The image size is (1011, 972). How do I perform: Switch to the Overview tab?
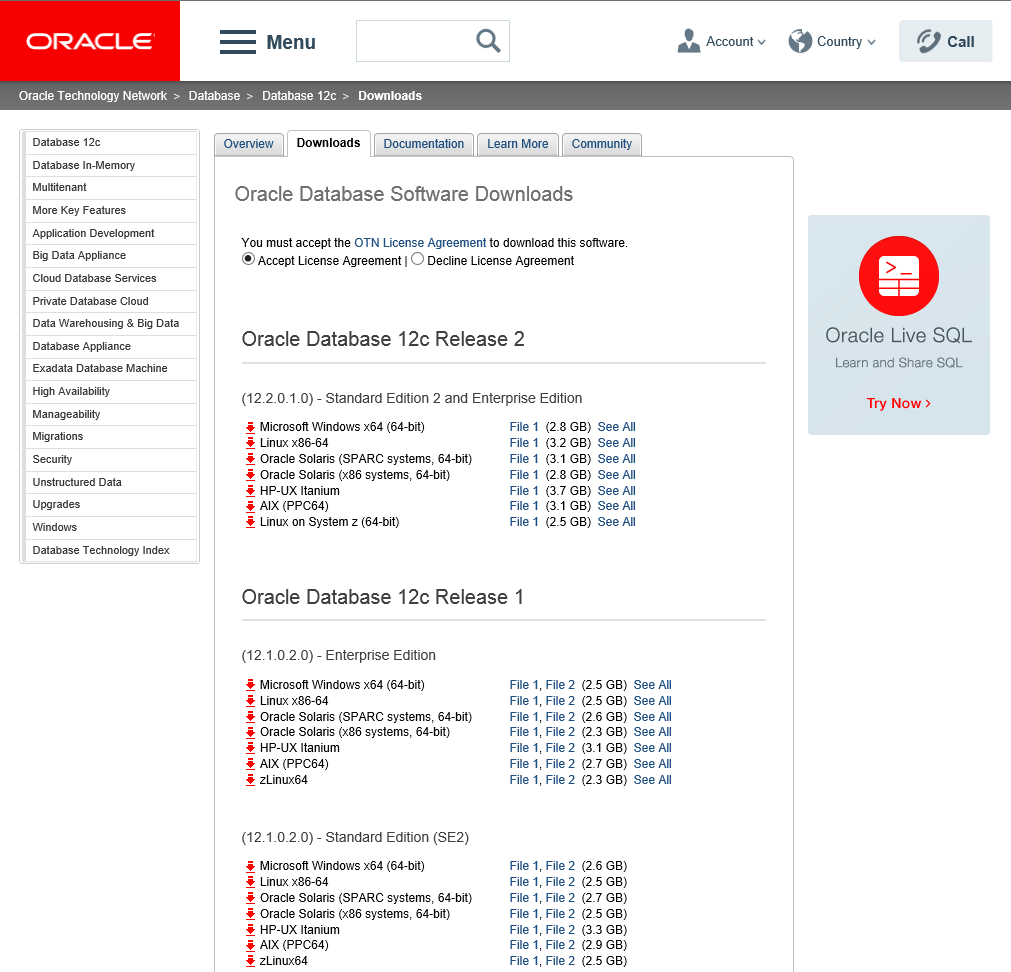coord(248,144)
